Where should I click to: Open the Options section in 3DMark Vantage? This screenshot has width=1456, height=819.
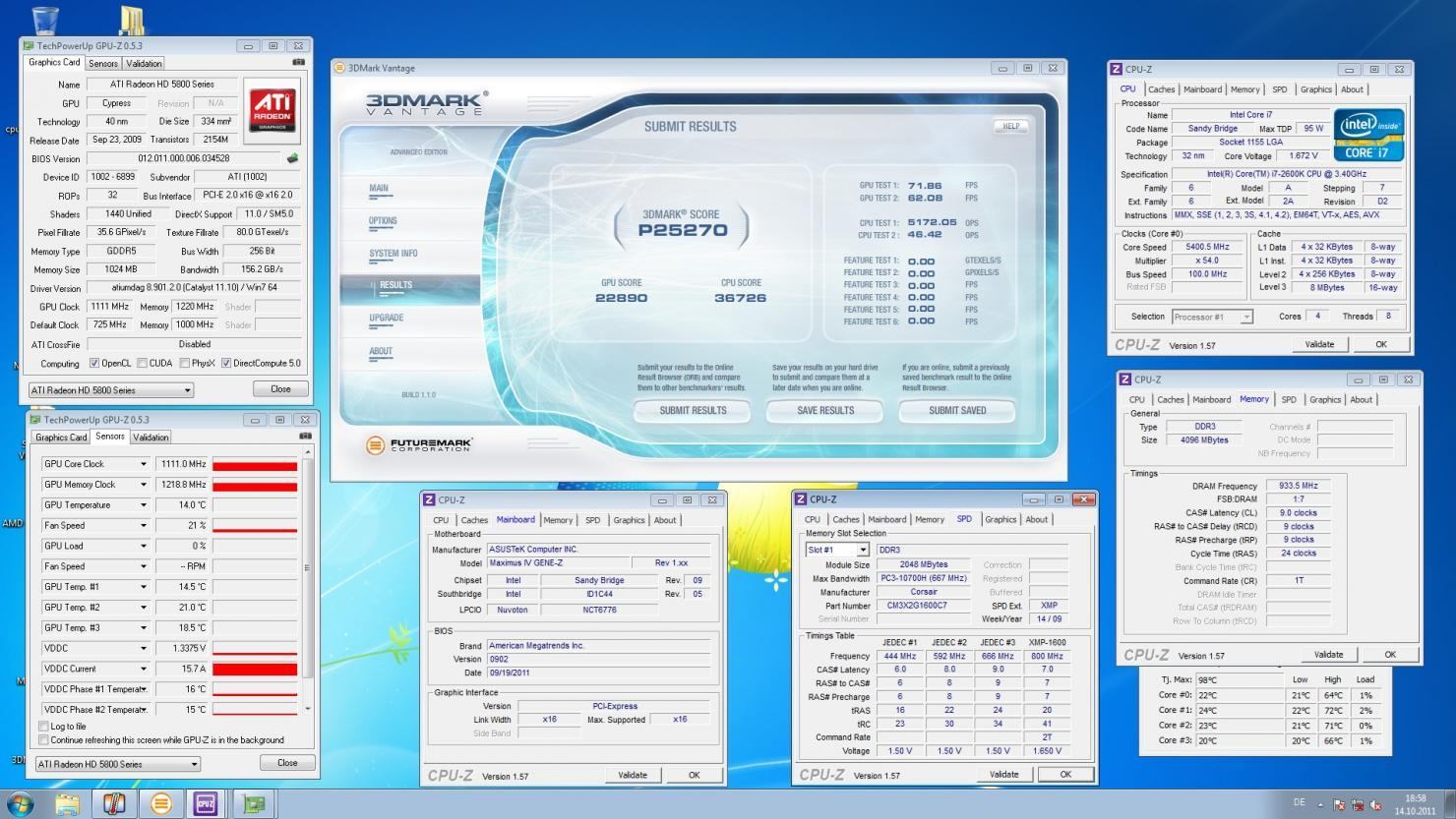coord(383,221)
